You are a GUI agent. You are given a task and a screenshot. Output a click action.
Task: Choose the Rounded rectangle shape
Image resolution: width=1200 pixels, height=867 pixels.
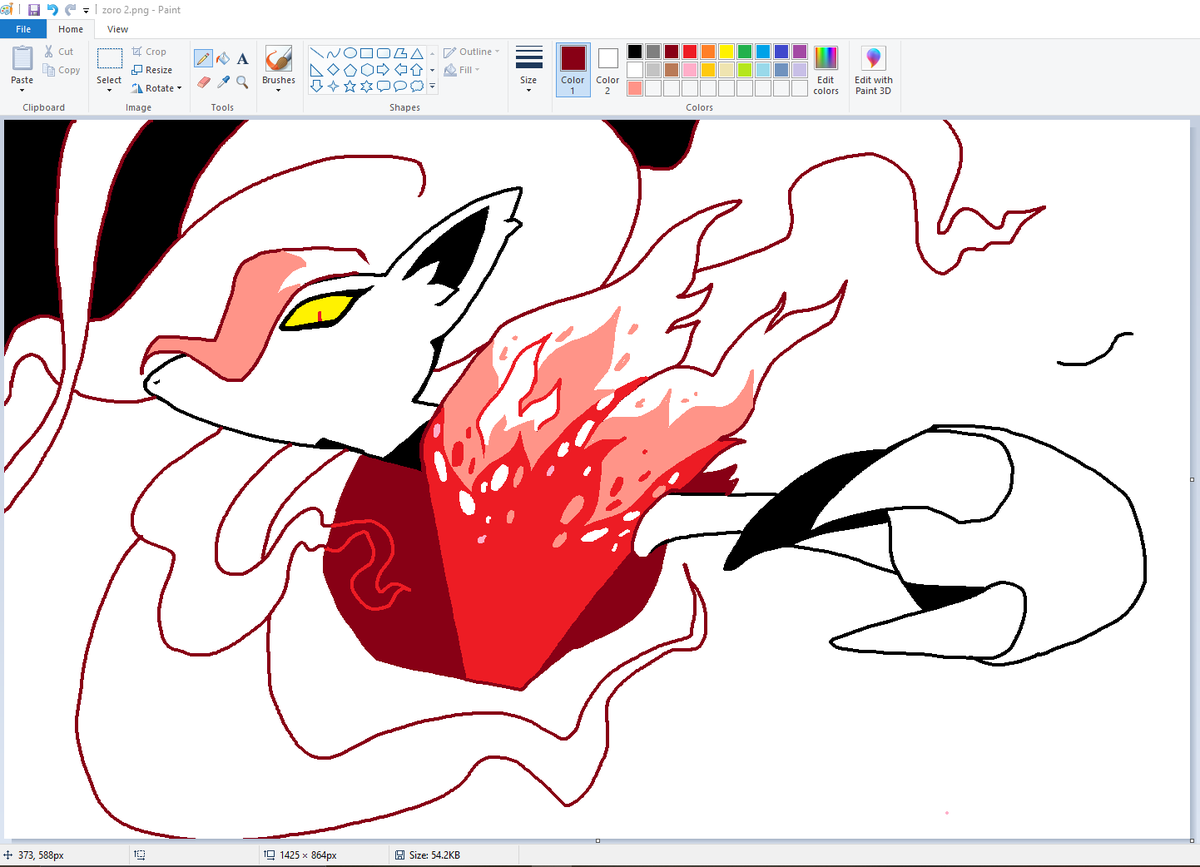(384, 53)
